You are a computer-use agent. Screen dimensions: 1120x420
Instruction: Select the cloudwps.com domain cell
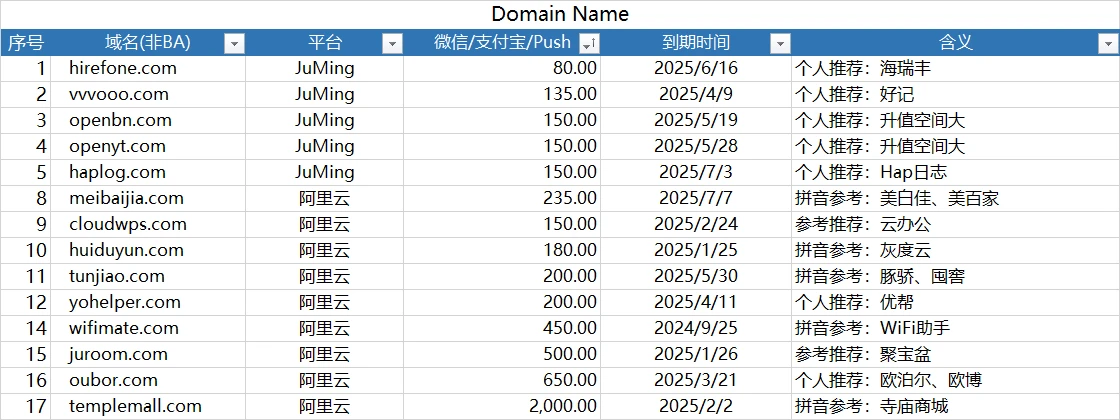coord(128,224)
